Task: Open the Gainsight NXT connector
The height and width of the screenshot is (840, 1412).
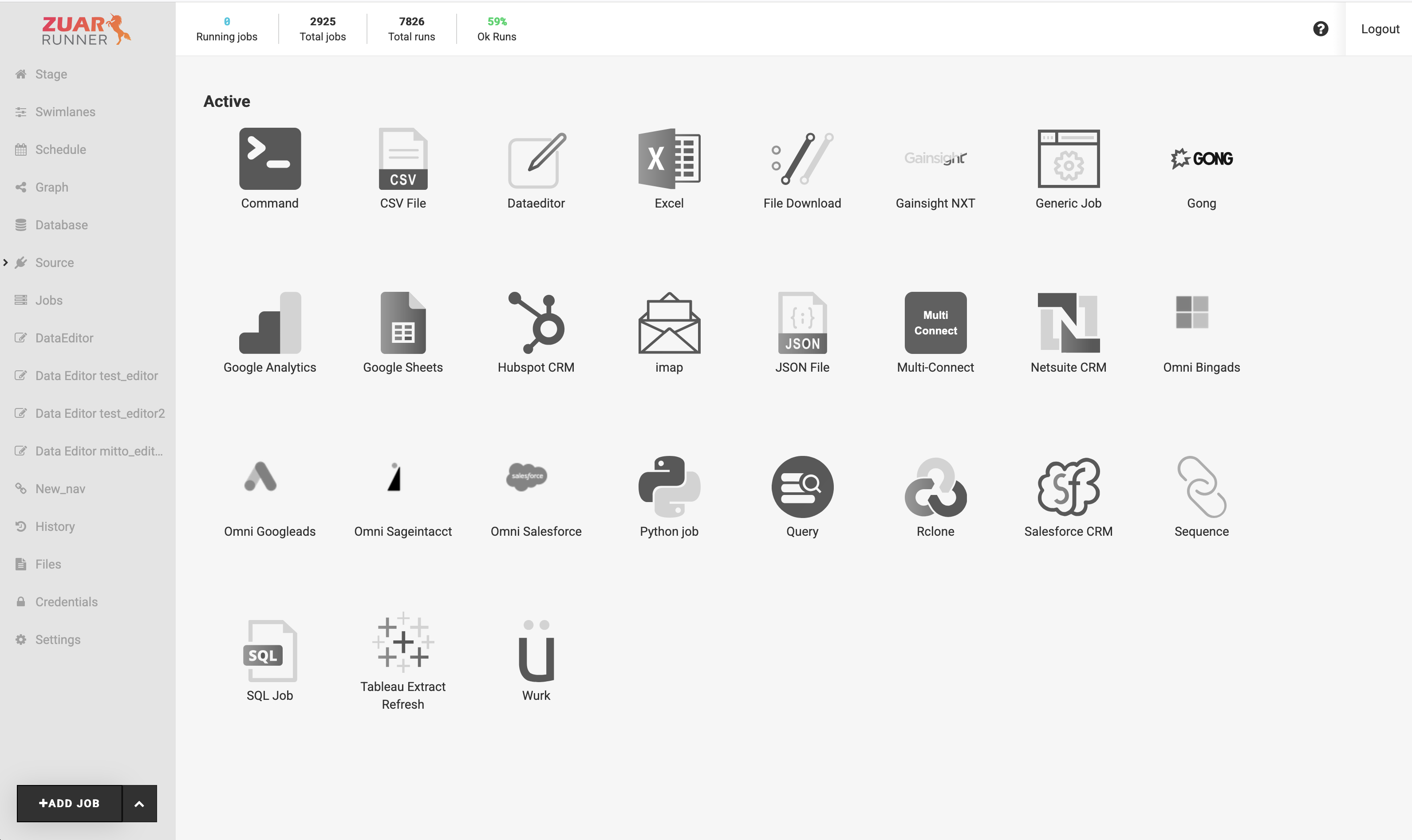Action: (935, 158)
